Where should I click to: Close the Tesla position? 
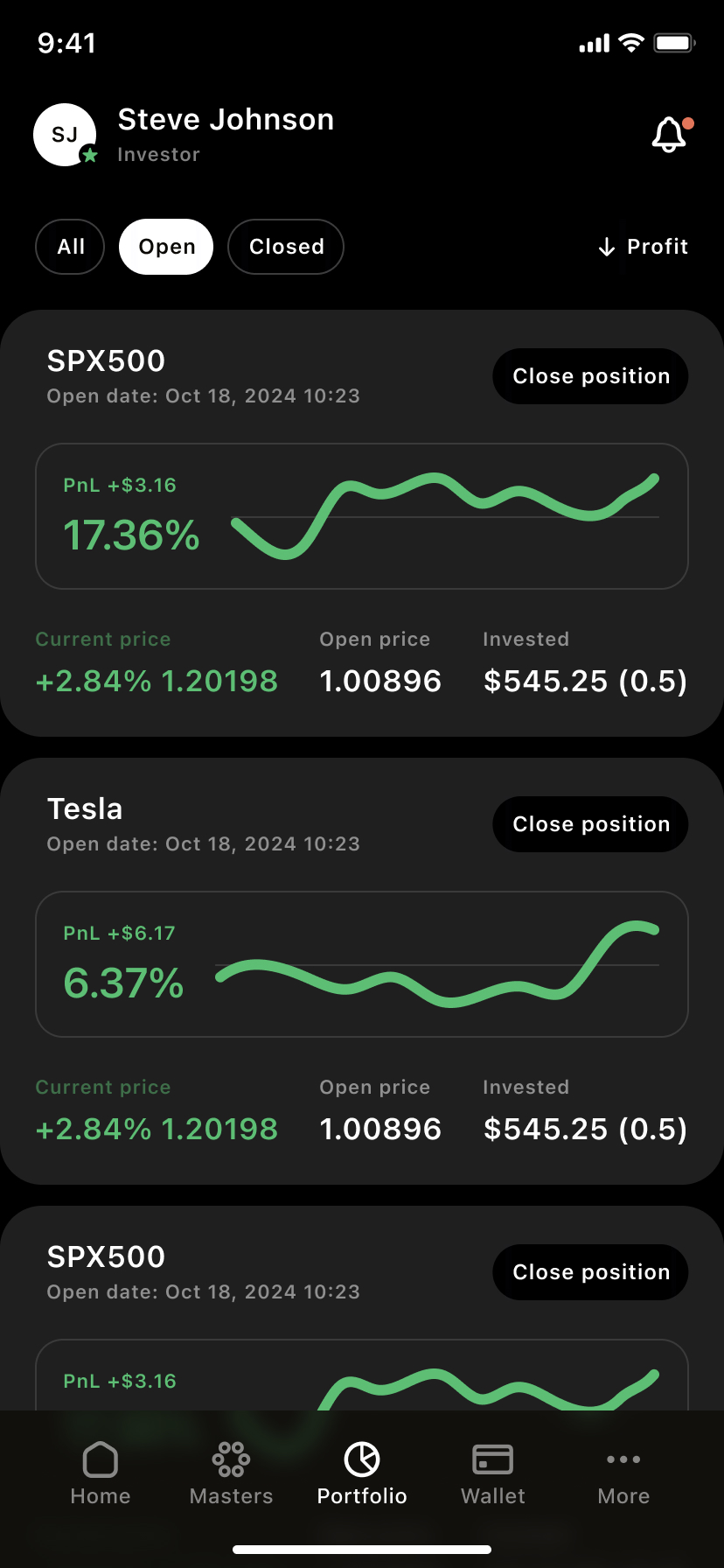click(x=590, y=824)
